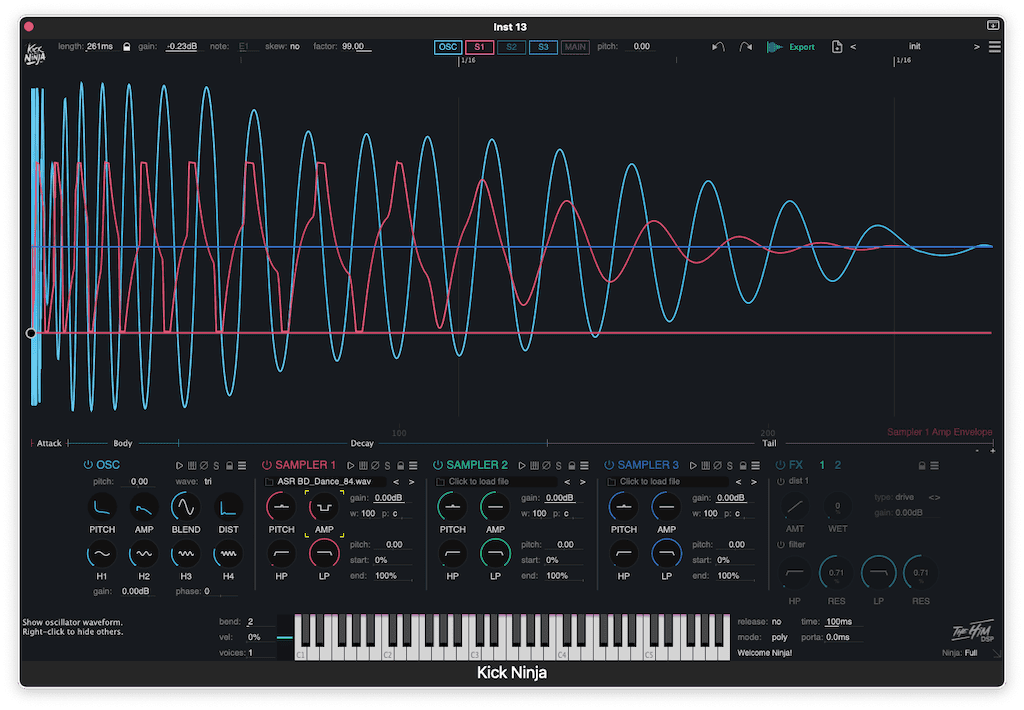The height and width of the screenshot is (710, 1024).
Task: Open the OSC section menu
Action: [242, 466]
